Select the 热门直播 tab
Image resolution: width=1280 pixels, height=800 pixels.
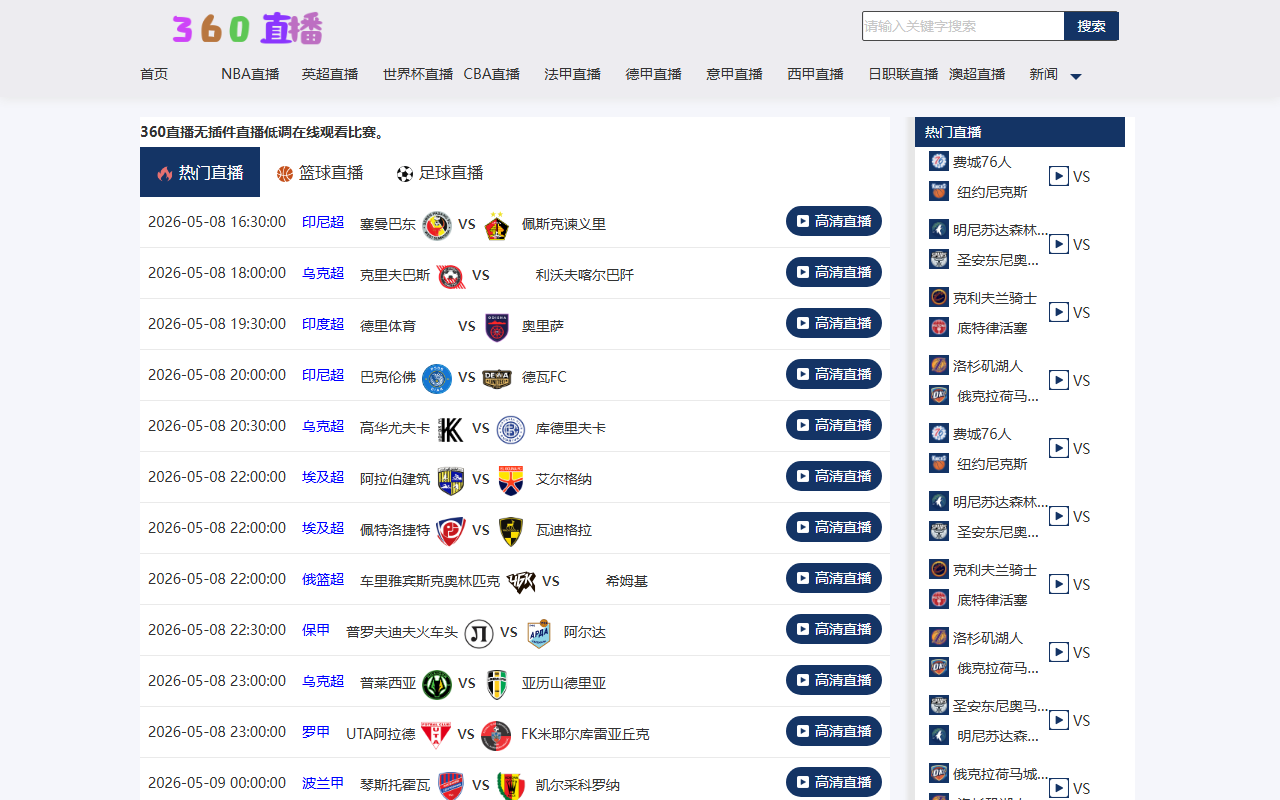point(200,172)
